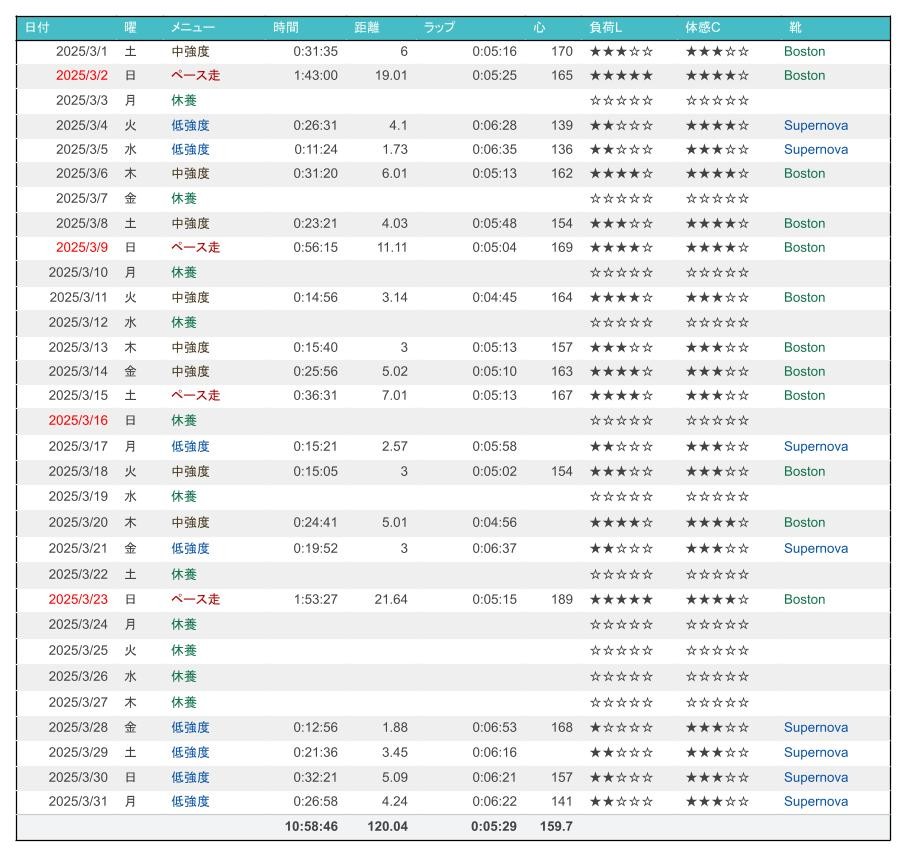Click the 日付 column header
The image size is (904, 854).
coord(37,27)
